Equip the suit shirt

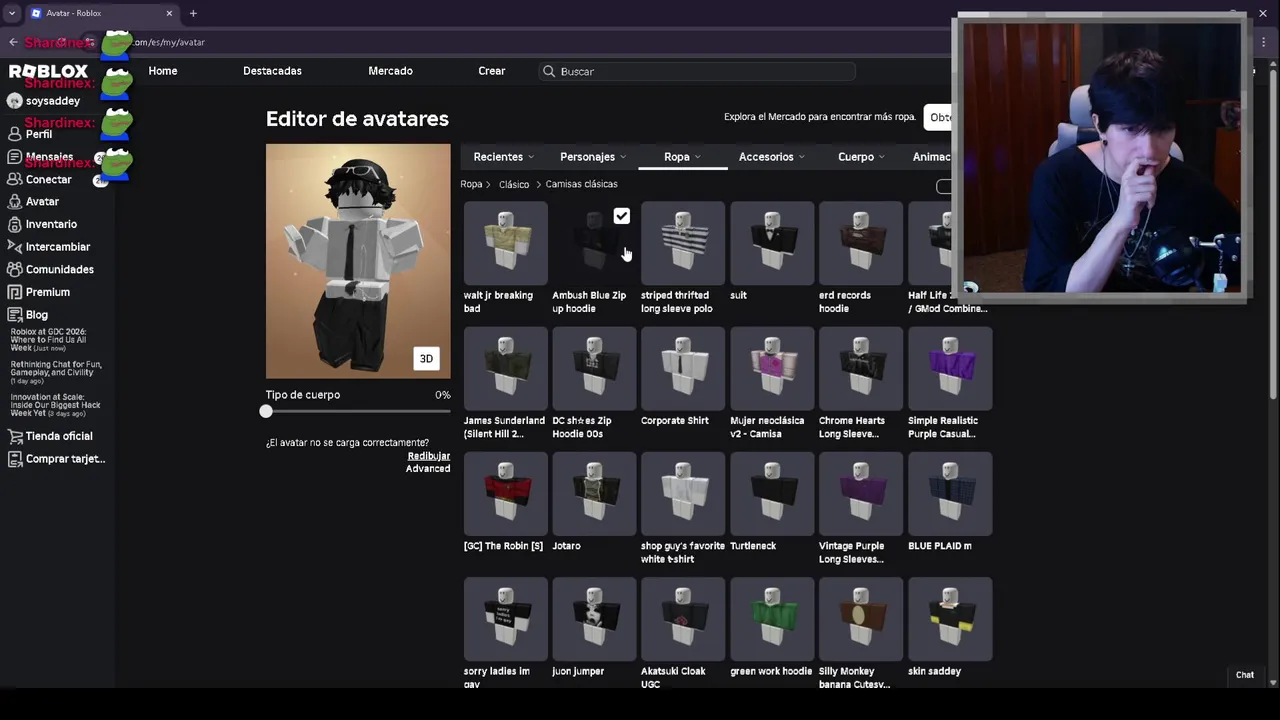pyautogui.click(x=772, y=243)
